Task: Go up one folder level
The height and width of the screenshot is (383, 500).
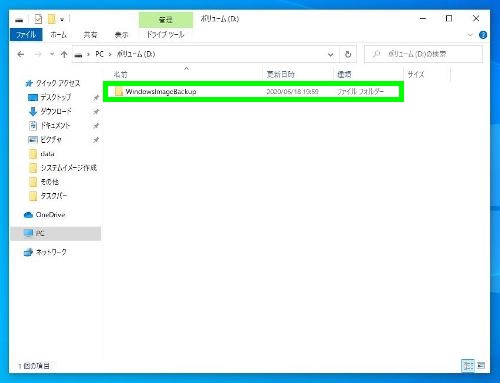Action: point(64,54)
